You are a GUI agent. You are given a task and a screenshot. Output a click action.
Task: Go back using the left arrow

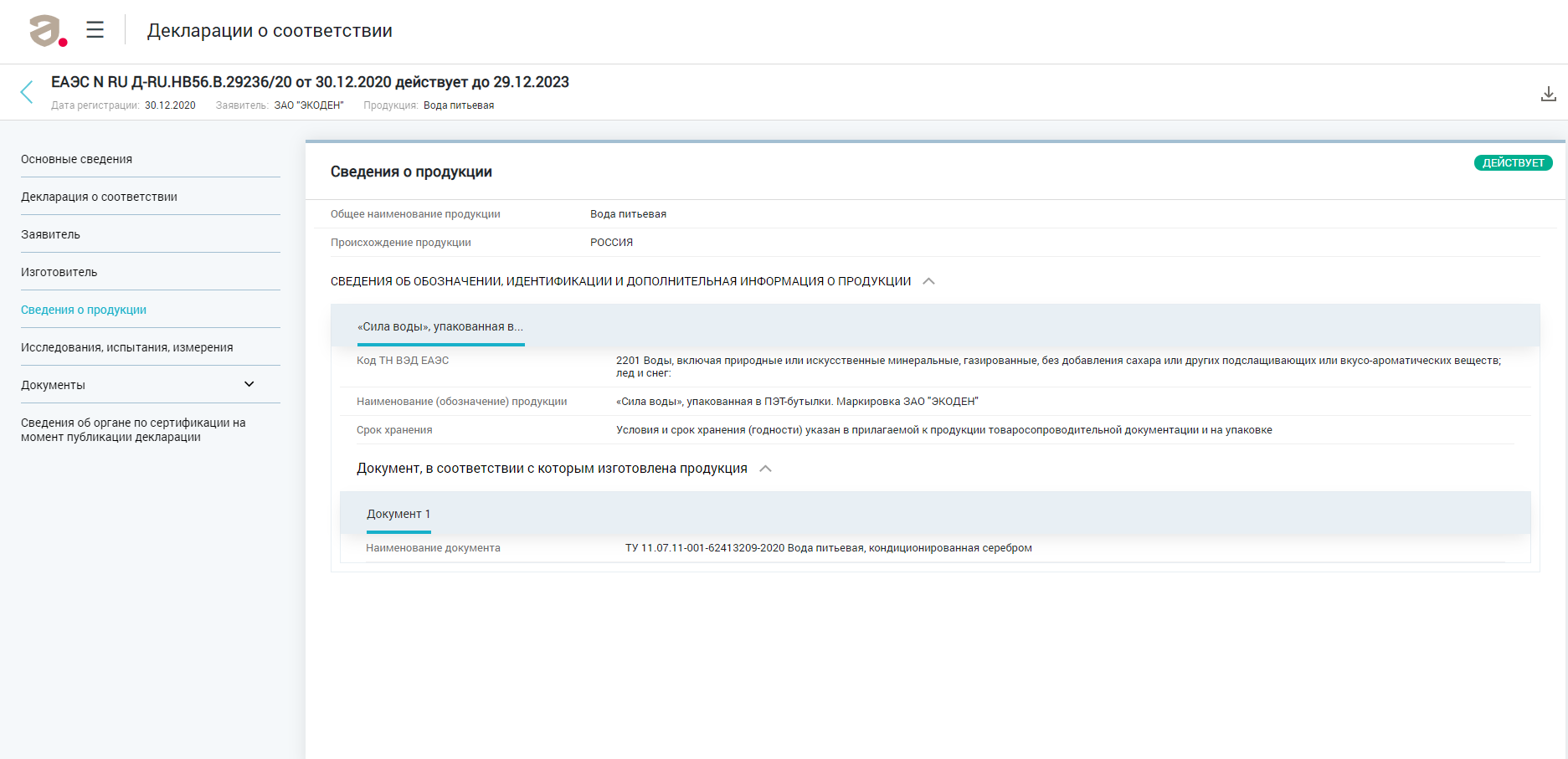tap(27, 92)
